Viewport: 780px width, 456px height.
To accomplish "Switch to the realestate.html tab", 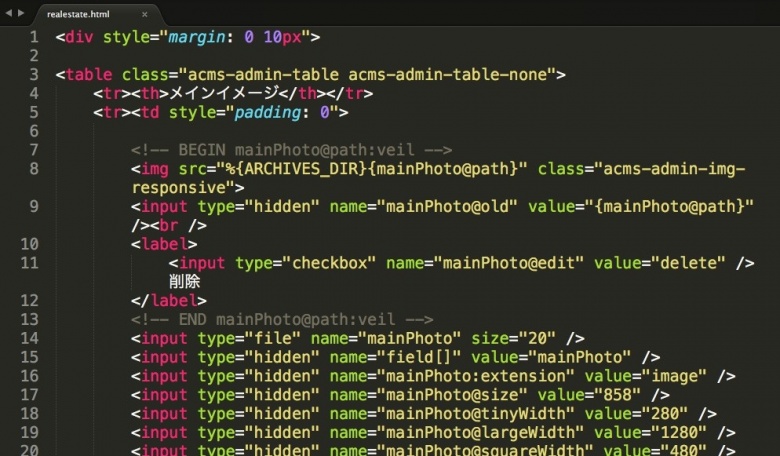I will point(80,14).
